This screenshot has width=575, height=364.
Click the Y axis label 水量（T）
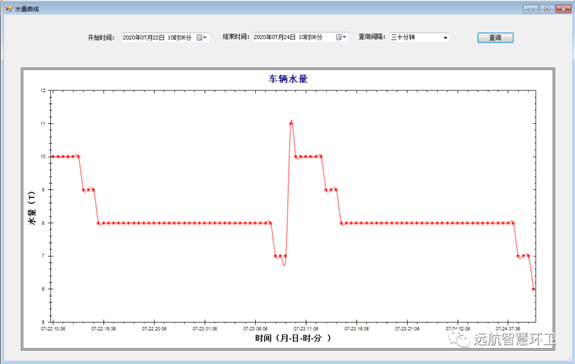[32, 208]
